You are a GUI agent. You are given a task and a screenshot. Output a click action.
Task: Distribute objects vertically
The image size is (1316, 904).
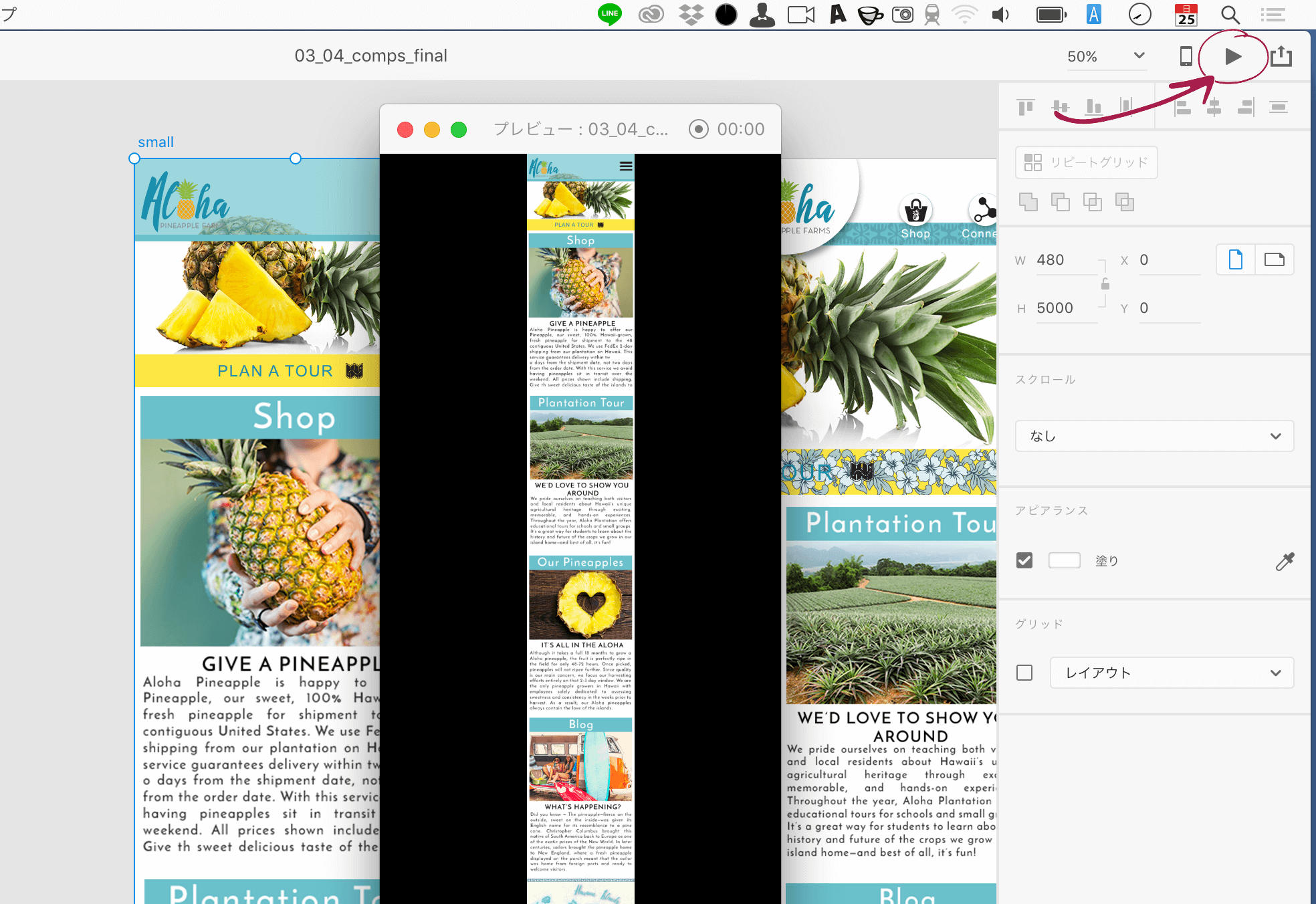pyautogui.click(x=1279, y=107)
